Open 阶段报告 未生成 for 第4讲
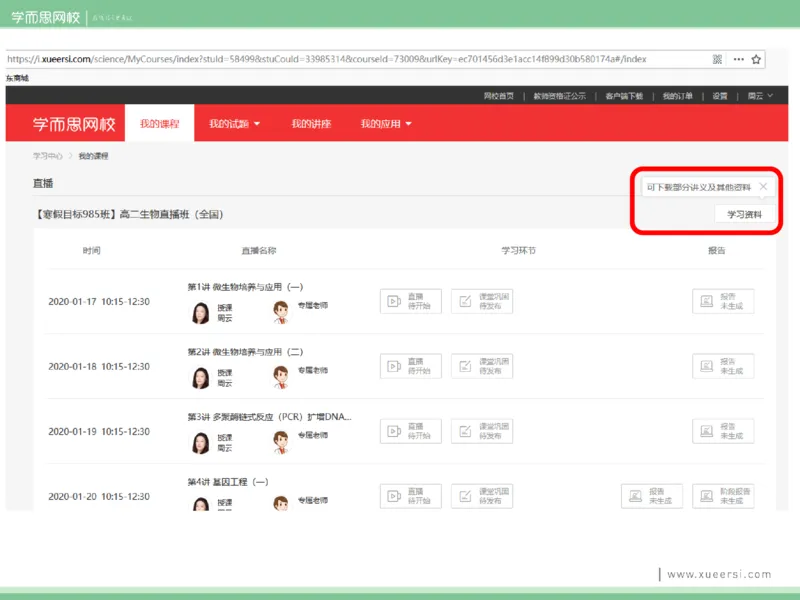Viewport: 800px width, 600px height. click(x=723, y=496)
